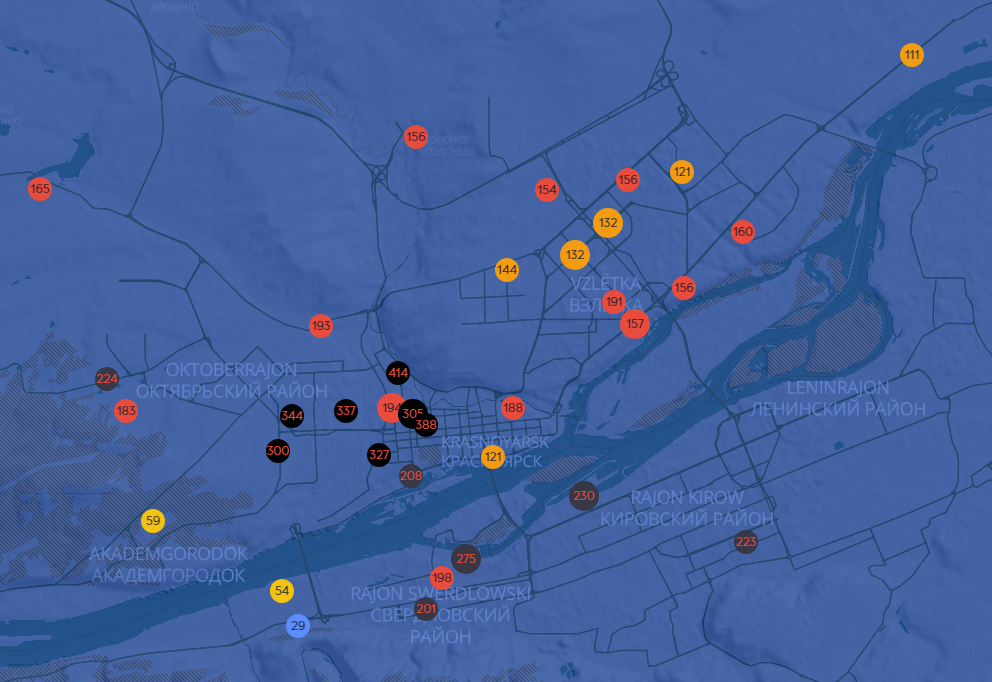Select the red marker labeled 165
992x682 pixels.
[40, 188]
